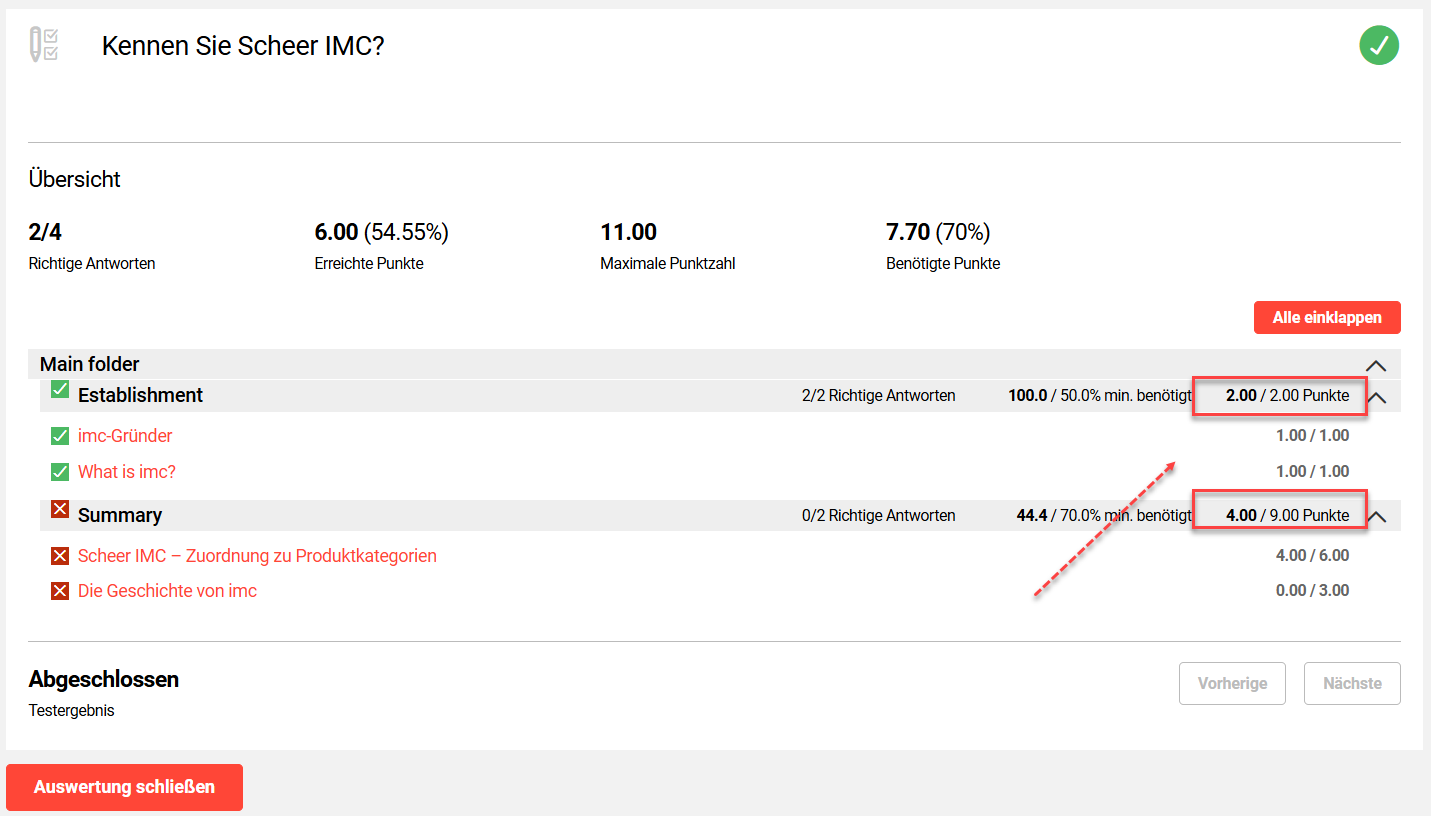This screenshot has width=1431, height=816.
Task: Click the 6.00 (54.55%) score value
Action: (382, 232)
